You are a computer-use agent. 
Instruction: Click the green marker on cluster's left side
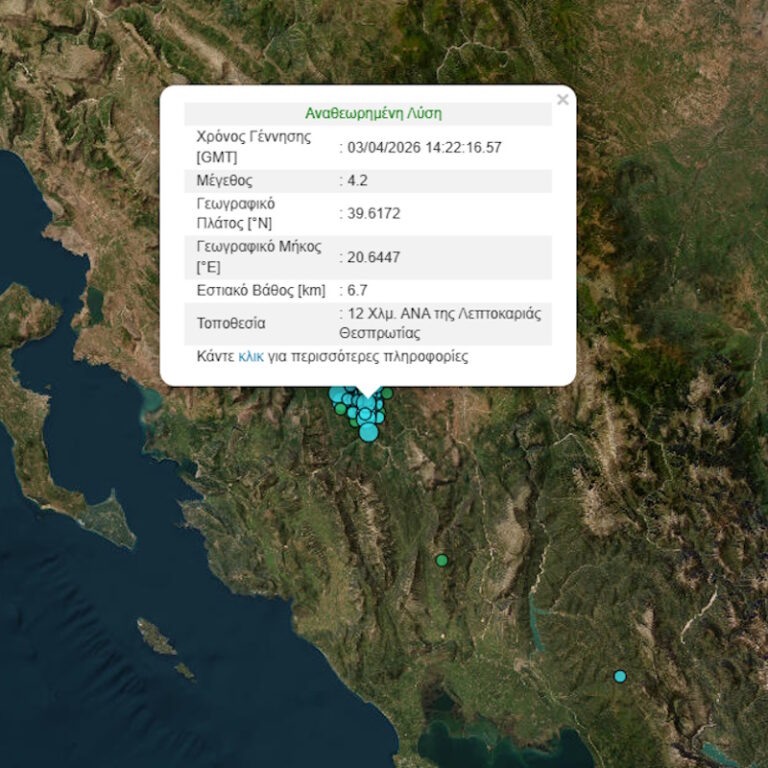(x=341, y=409)
